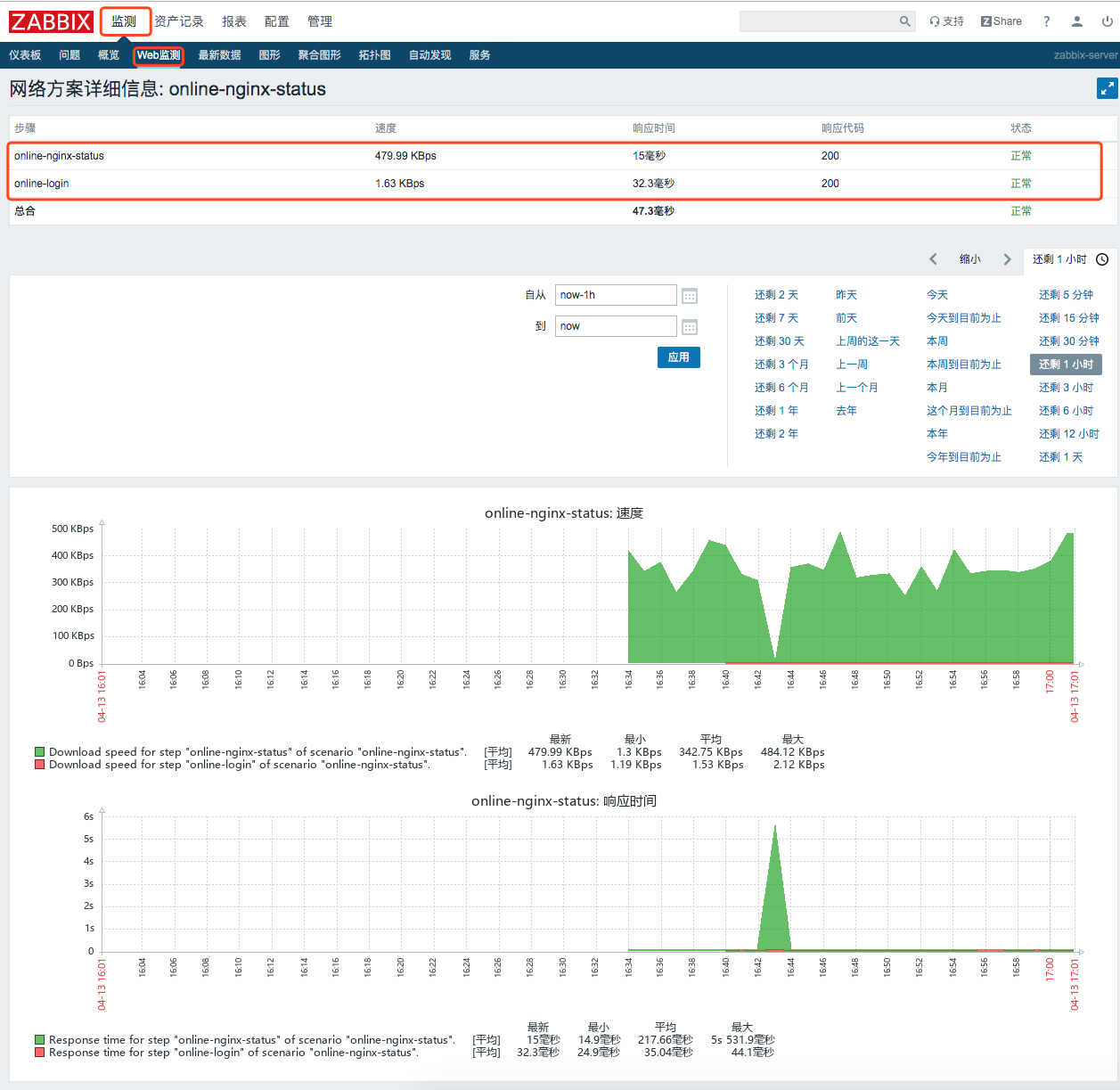The width and height of the screenshot is (1120, 1090).
Task: Open the user profile icon
Action: point(1076,21)
